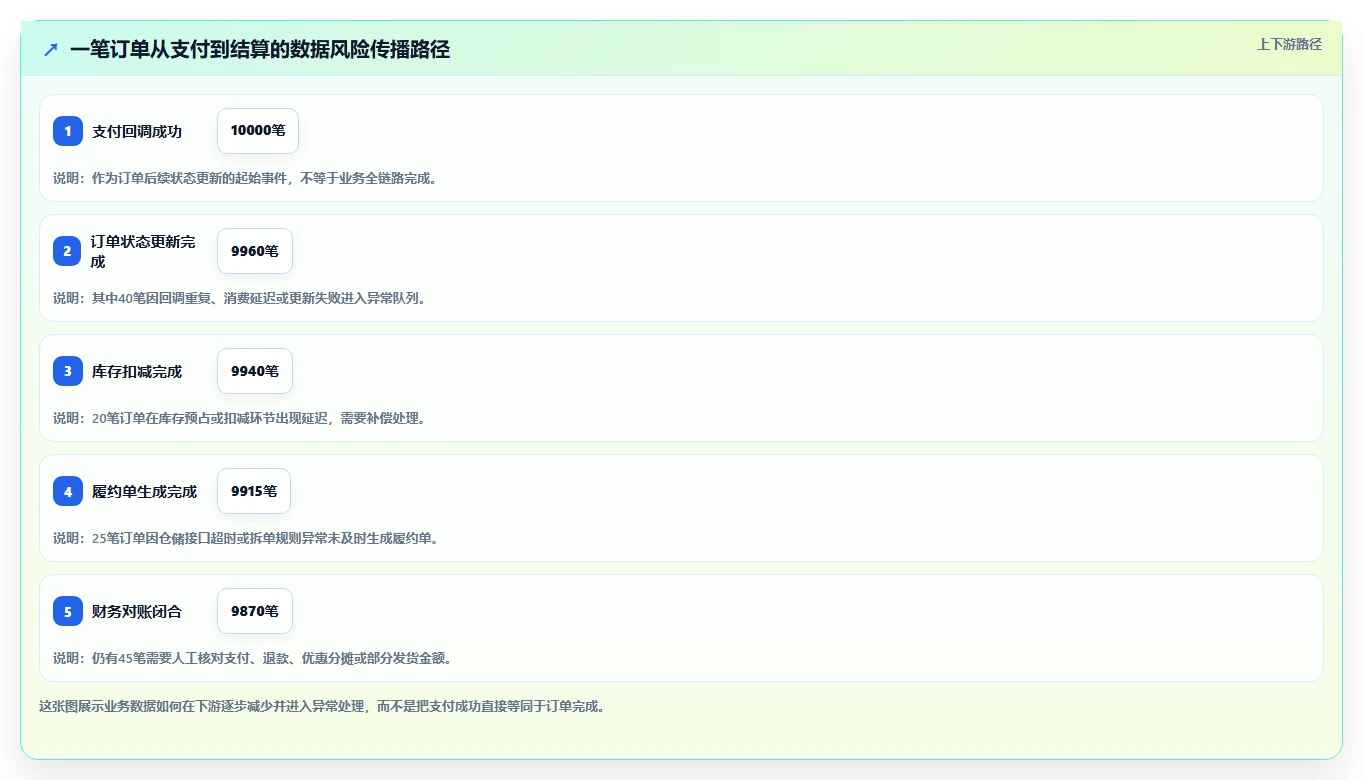The image size is (1363, 780).
Task: Click the note mentioning 40笔 entering 异常队列
Action: (x=243, y=298)
